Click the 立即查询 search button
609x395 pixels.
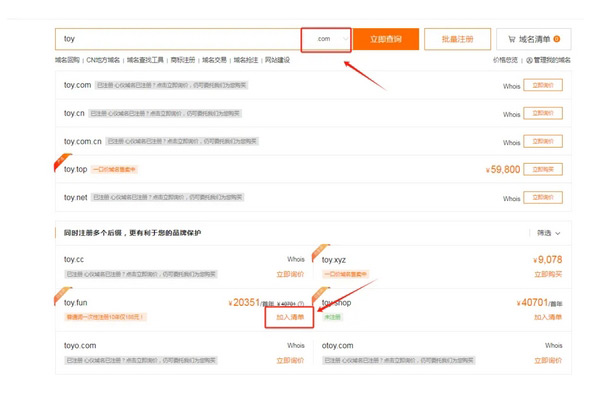(x=386, y=39)
